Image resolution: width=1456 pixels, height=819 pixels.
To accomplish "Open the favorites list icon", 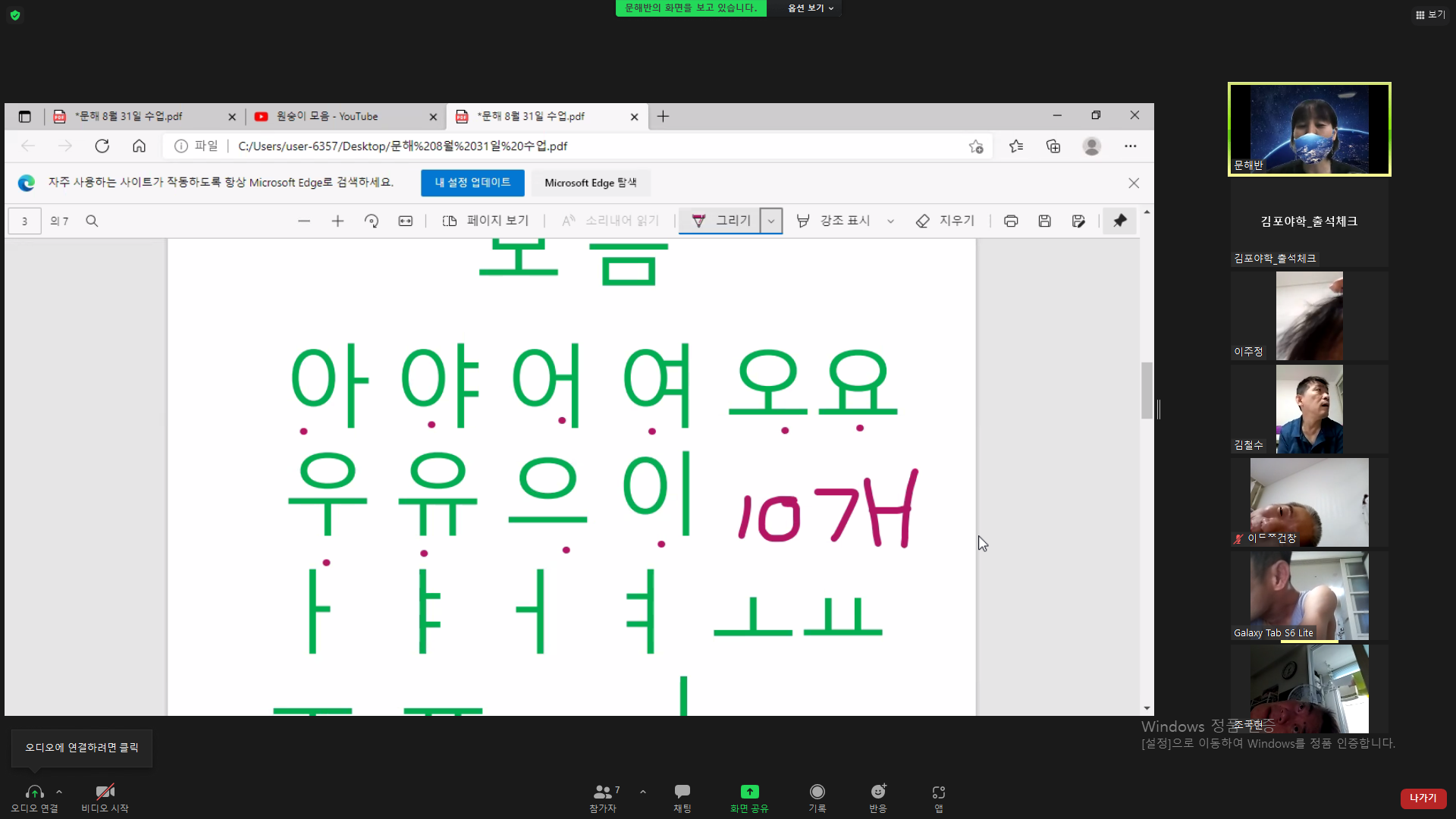I will 1016,146.
